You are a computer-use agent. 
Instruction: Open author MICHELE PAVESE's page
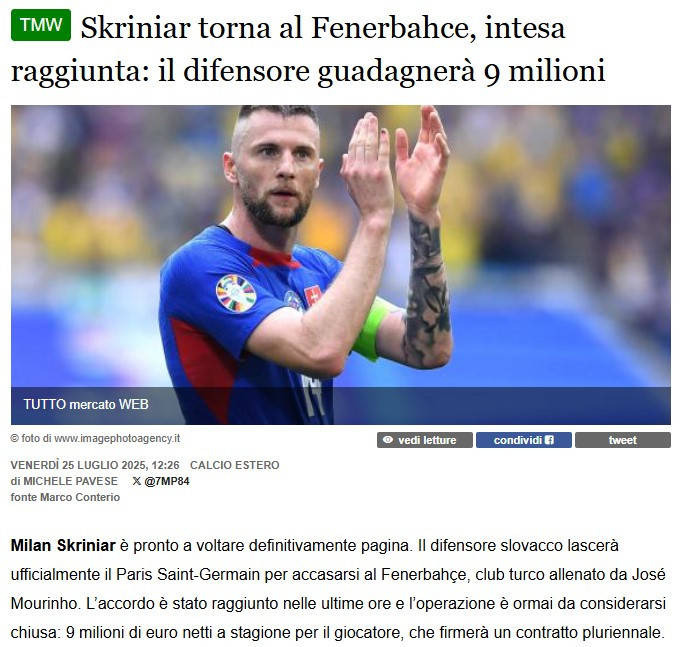pos(70,481)
